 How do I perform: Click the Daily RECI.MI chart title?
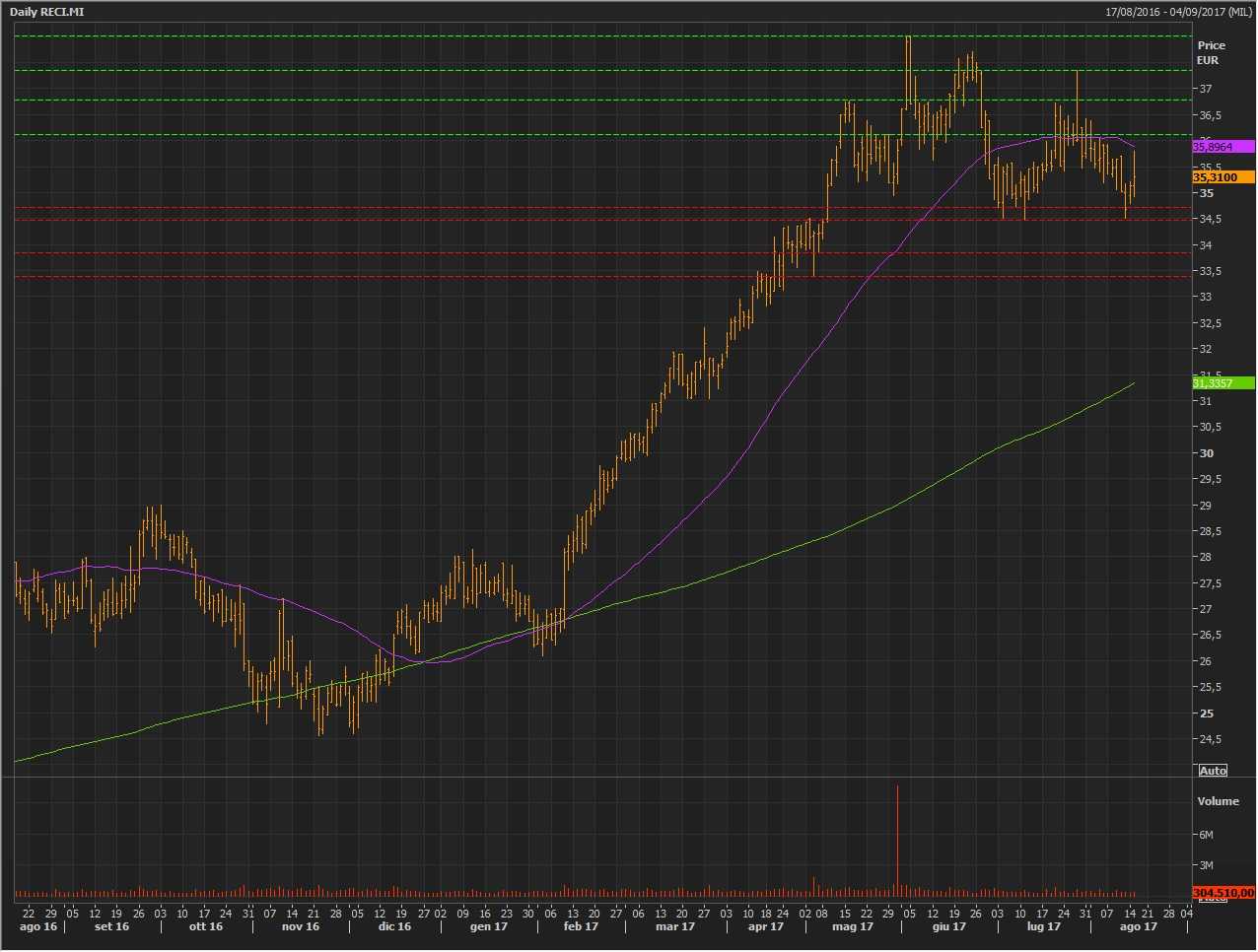47,12
